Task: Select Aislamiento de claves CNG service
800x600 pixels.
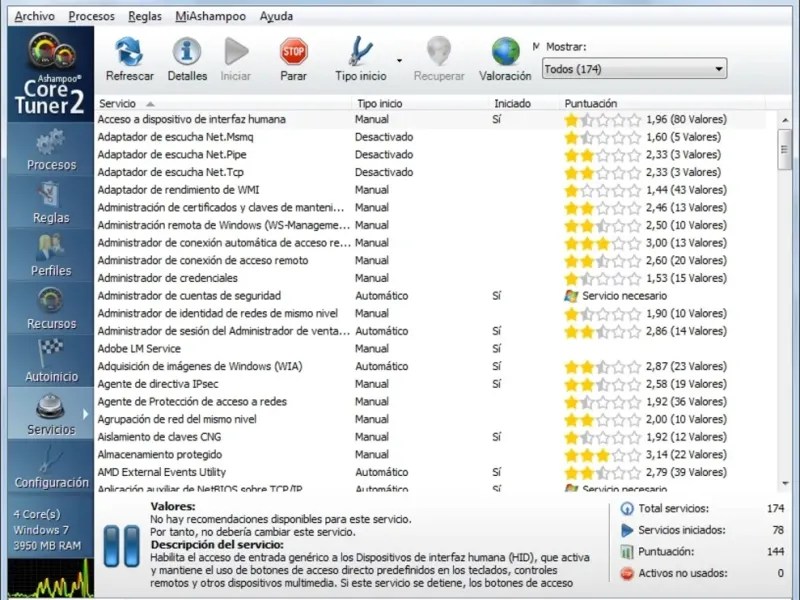Action: point(431,437)
